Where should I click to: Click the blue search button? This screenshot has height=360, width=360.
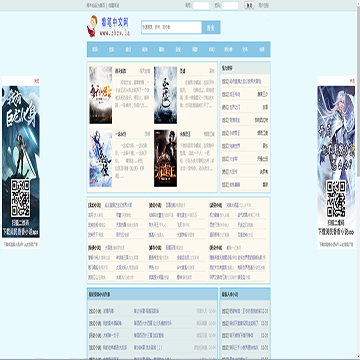click(211, 27)
